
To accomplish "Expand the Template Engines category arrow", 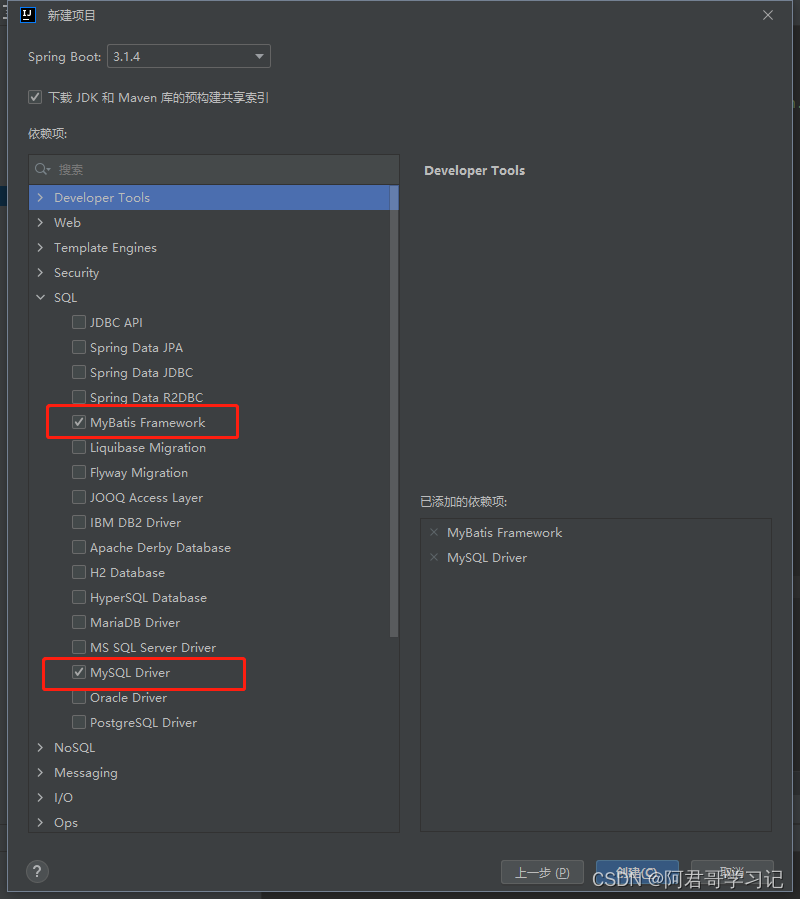I will (40, 247).
